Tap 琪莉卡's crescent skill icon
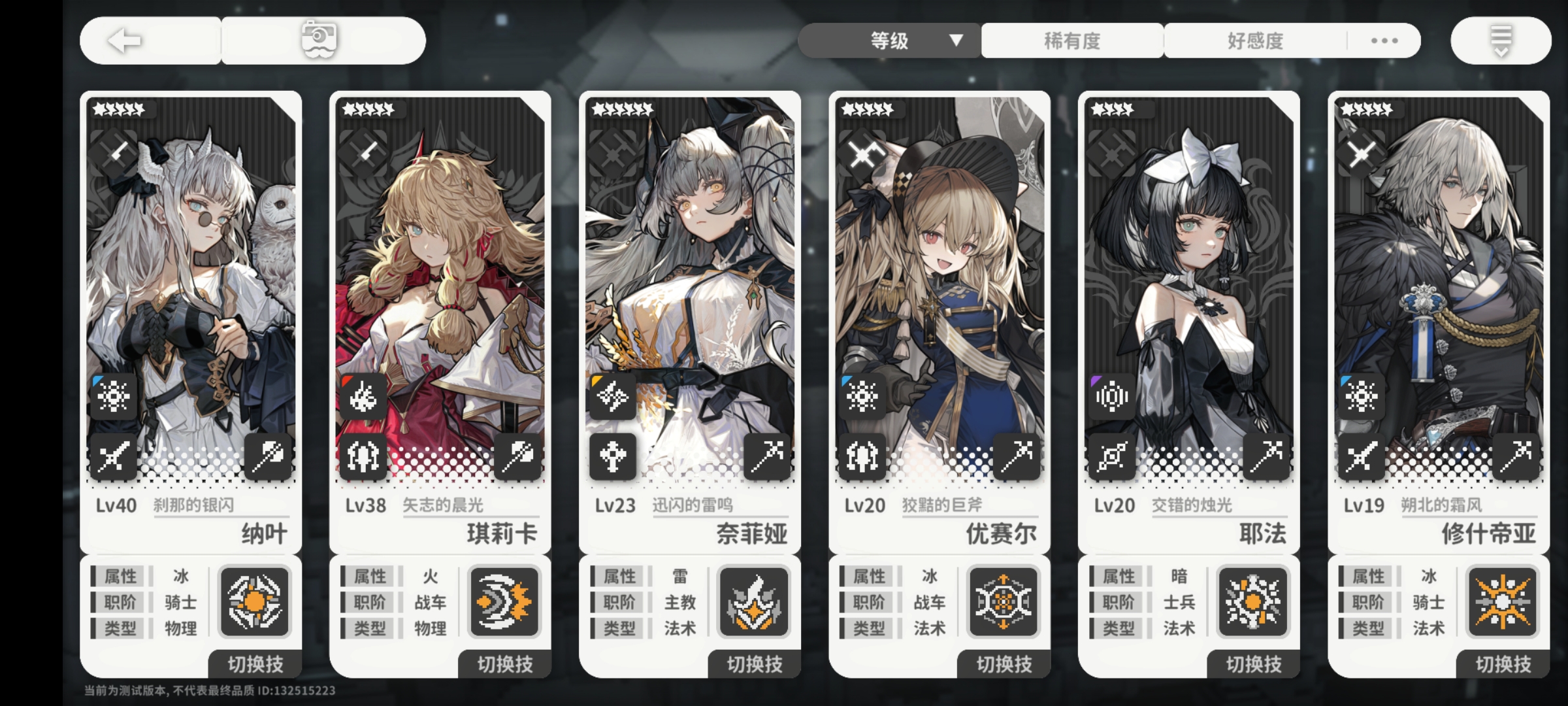The width and height of the screenshot is (1568, 706). tap(504, 601)
